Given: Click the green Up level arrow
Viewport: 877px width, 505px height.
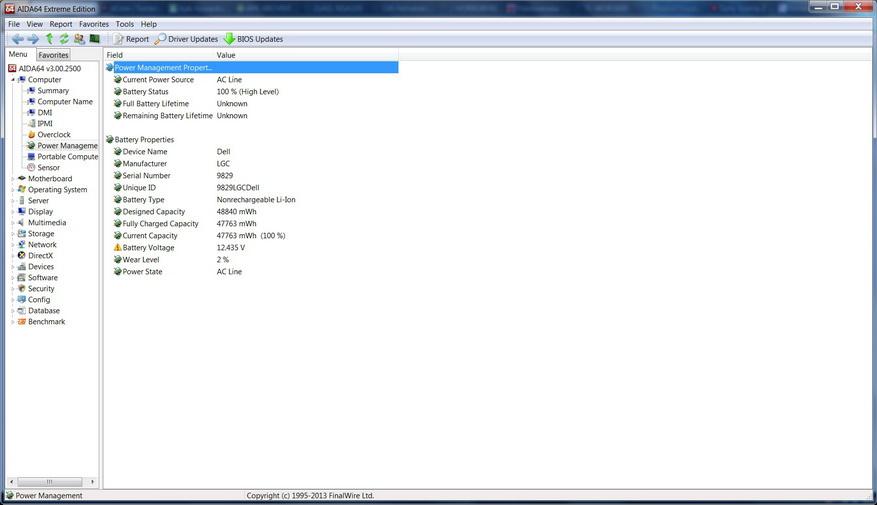Looking at the screenshot, I should 49,39.
